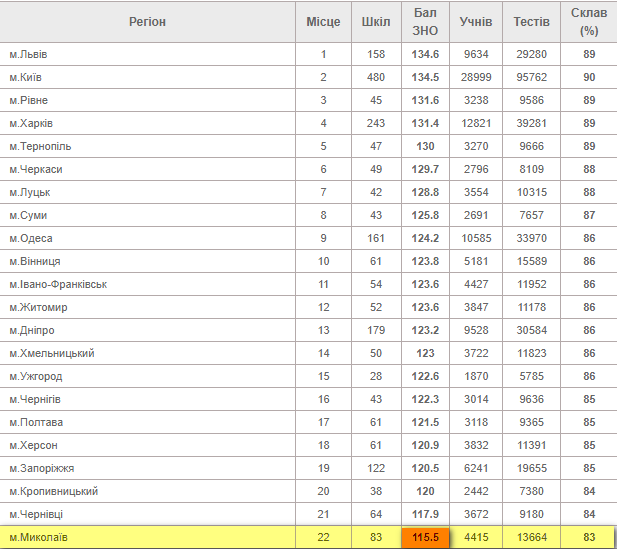Select the 28999 students cell for Київ
This screenshot has height=549, width=617.
tap(475, 77)
